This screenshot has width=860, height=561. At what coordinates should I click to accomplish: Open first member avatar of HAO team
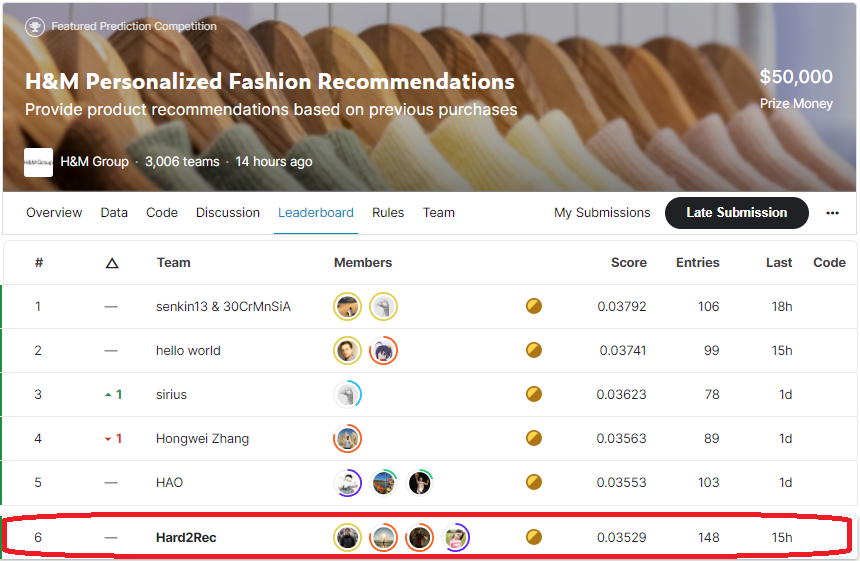tap(347, 483)
